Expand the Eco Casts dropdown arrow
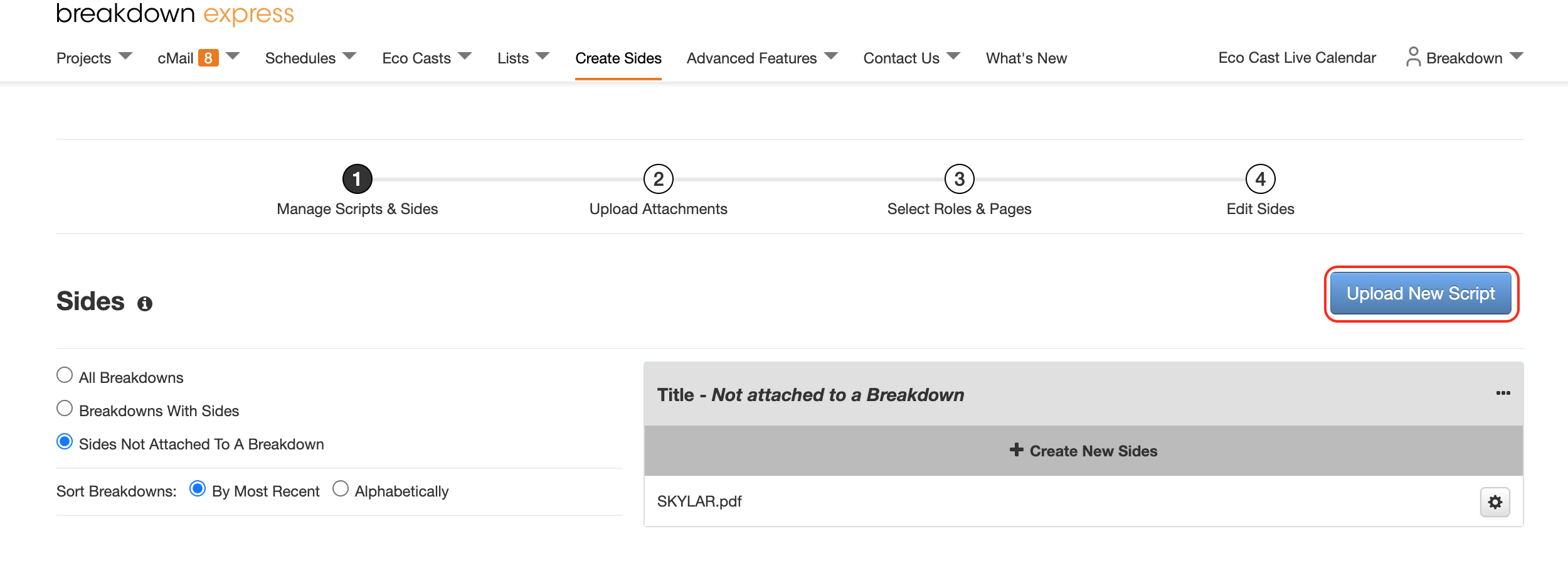Viewport: 1568px width, 580px height. coord(465,56)
